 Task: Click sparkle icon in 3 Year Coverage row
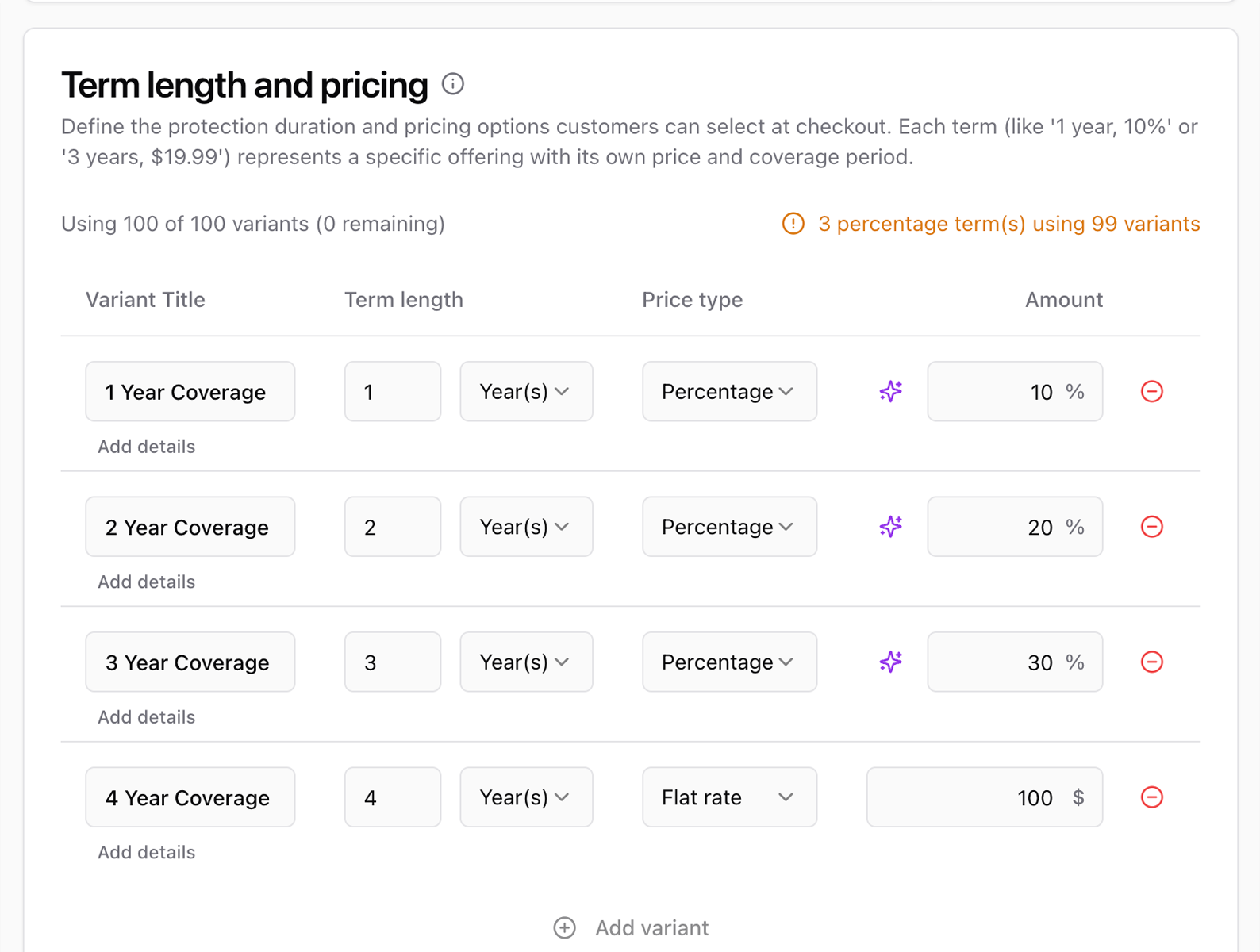coord(890,662)
